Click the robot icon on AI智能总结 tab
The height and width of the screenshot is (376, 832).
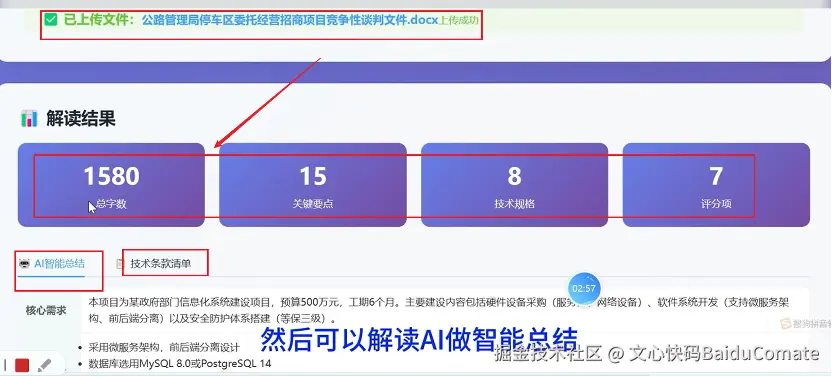[24, 263]
